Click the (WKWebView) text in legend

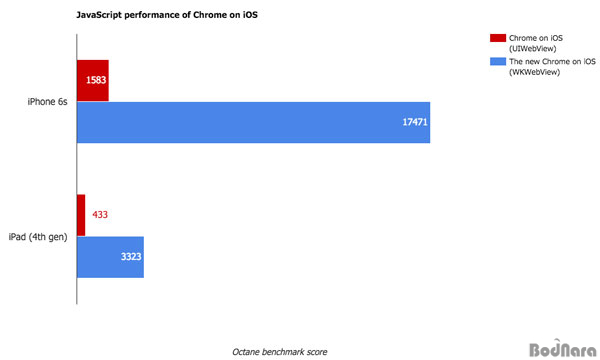[535, 72]
